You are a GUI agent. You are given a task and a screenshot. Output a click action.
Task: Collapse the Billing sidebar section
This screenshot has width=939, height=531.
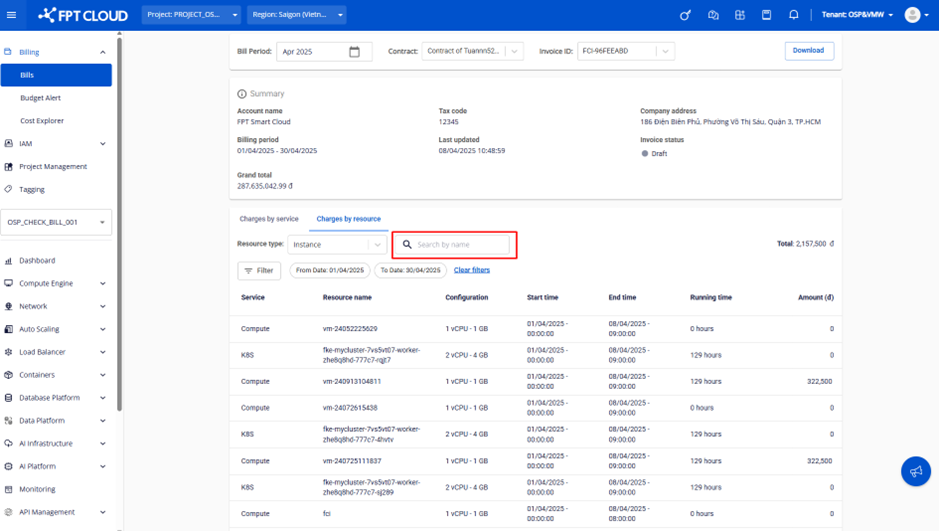coord(102,52)
